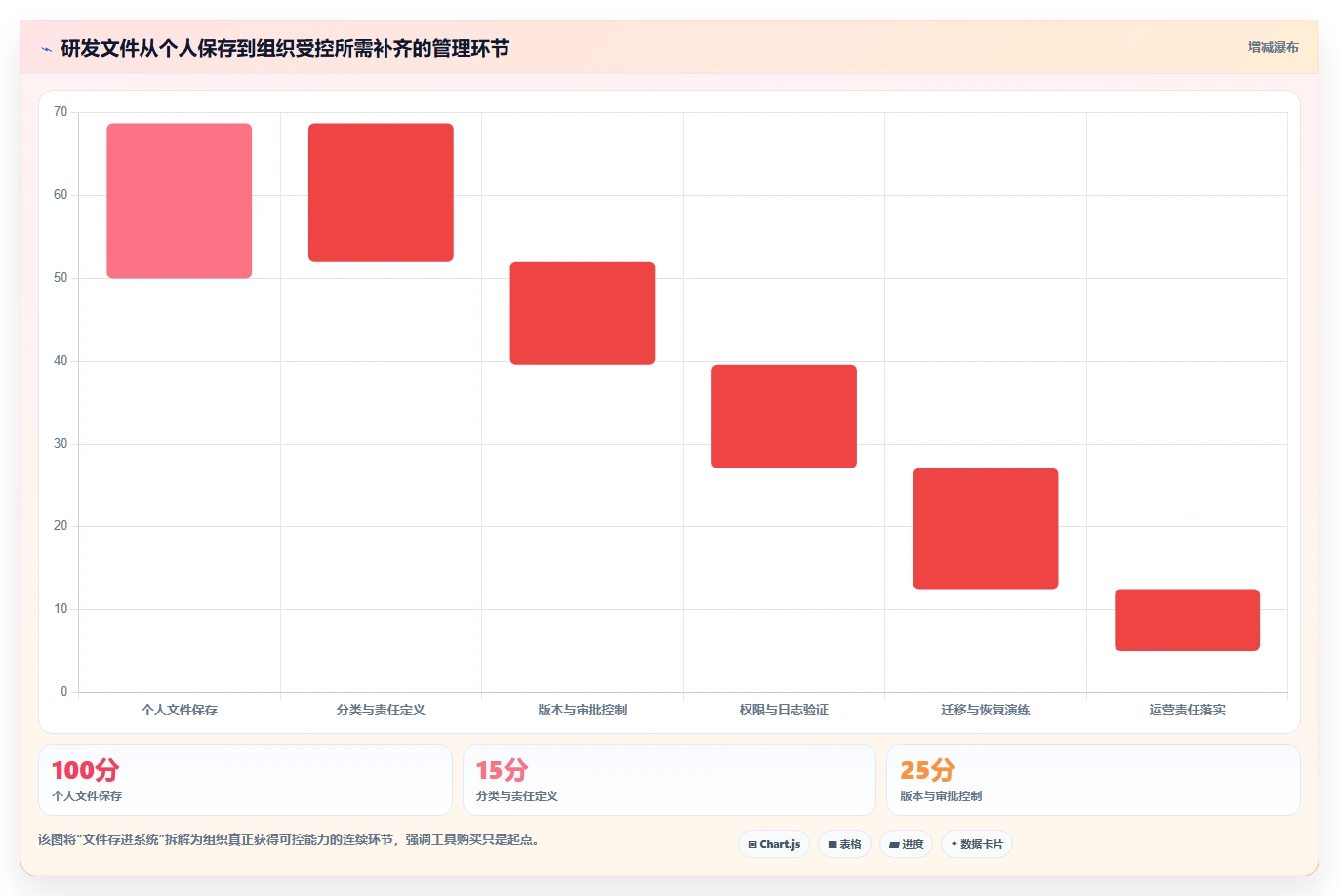Click the lightning icon beside the chart title
The width and height of the screenshot is (1339, 896).
[46, 49]
